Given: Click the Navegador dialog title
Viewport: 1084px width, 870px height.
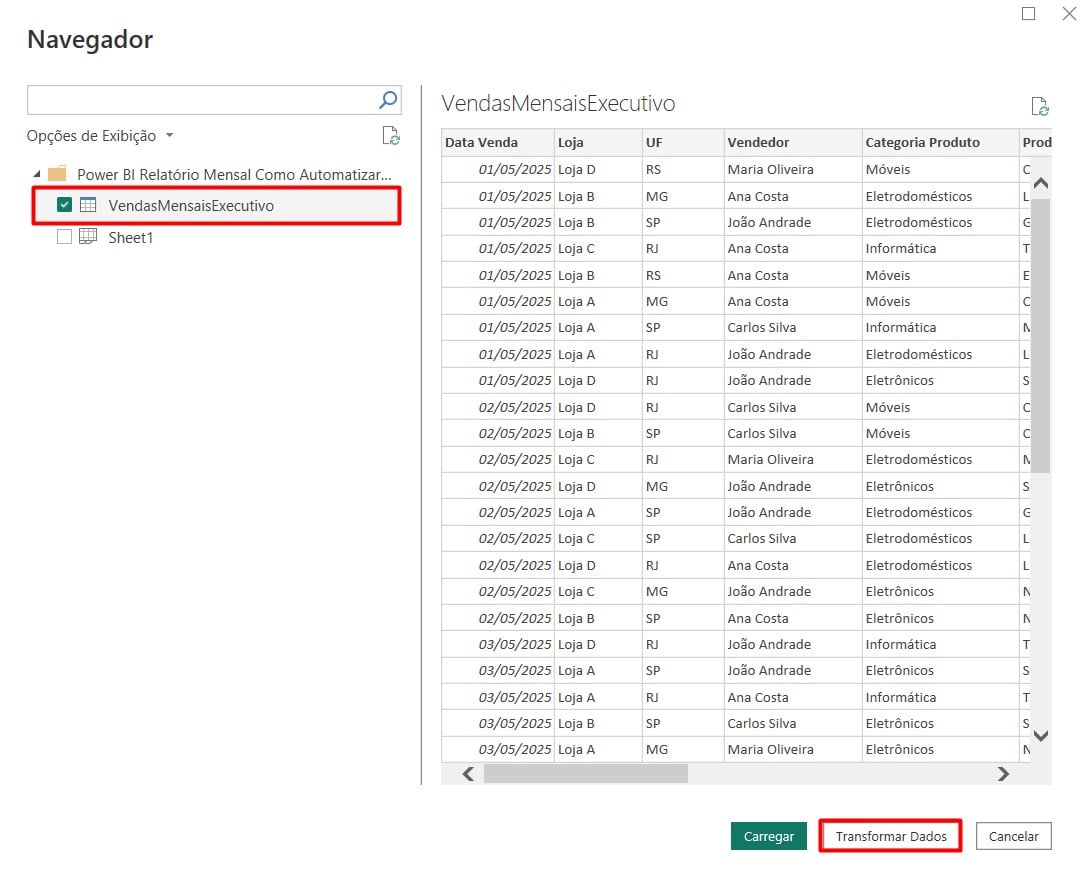Looking at the screenshot, I should tap(90, 39).
